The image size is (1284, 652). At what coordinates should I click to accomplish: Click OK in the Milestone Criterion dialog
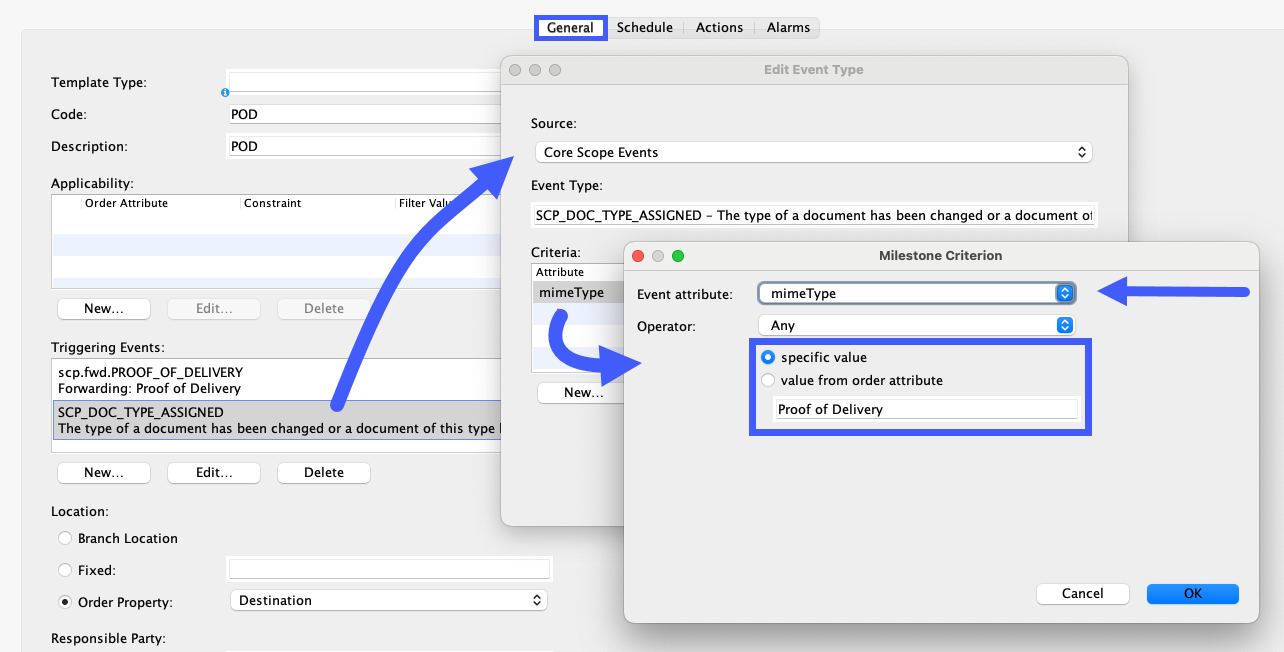click(1192, 593)
